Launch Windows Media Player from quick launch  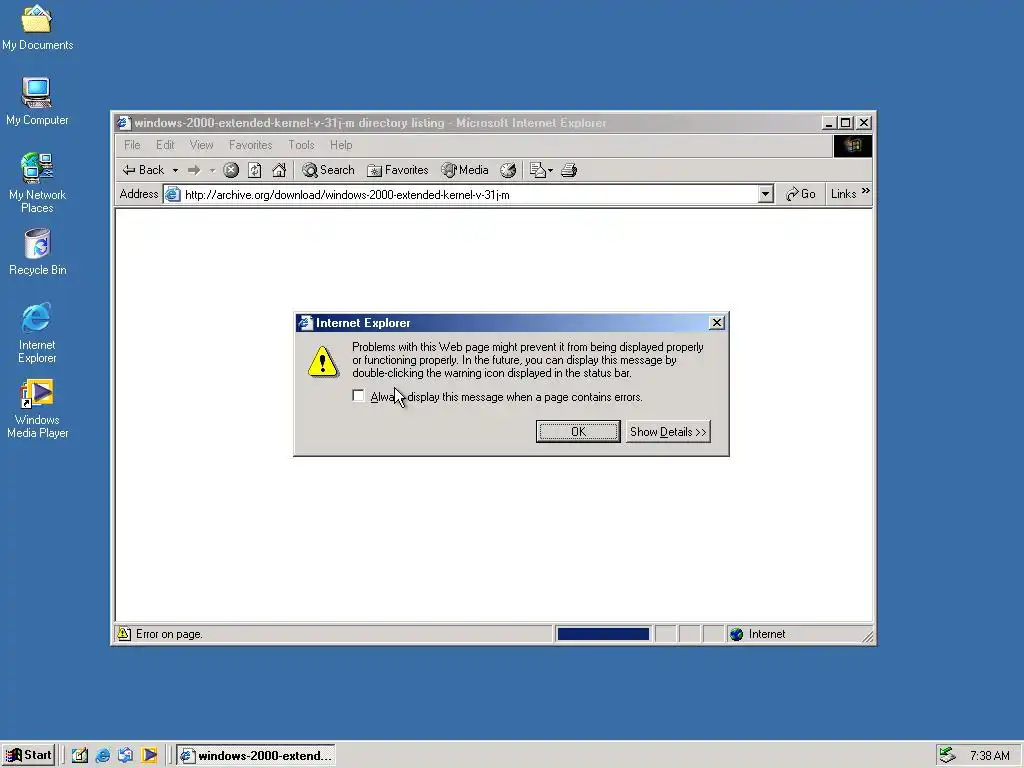(x=150, y=756)
